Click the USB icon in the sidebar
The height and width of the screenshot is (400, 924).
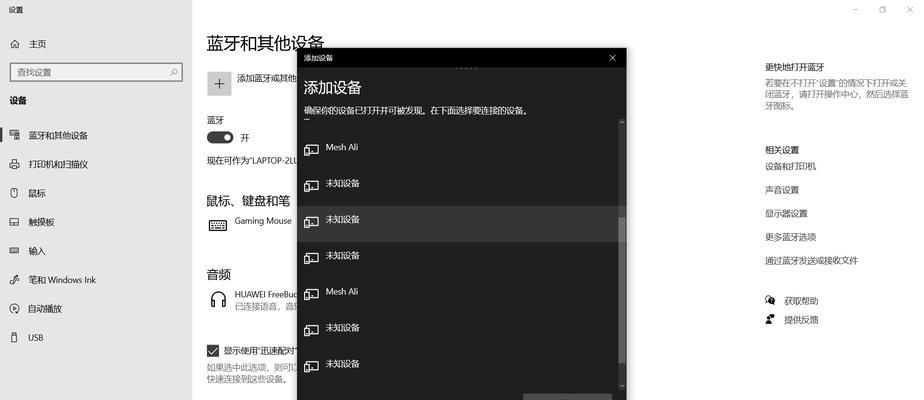pyautogui.click(x=15, y=338)
